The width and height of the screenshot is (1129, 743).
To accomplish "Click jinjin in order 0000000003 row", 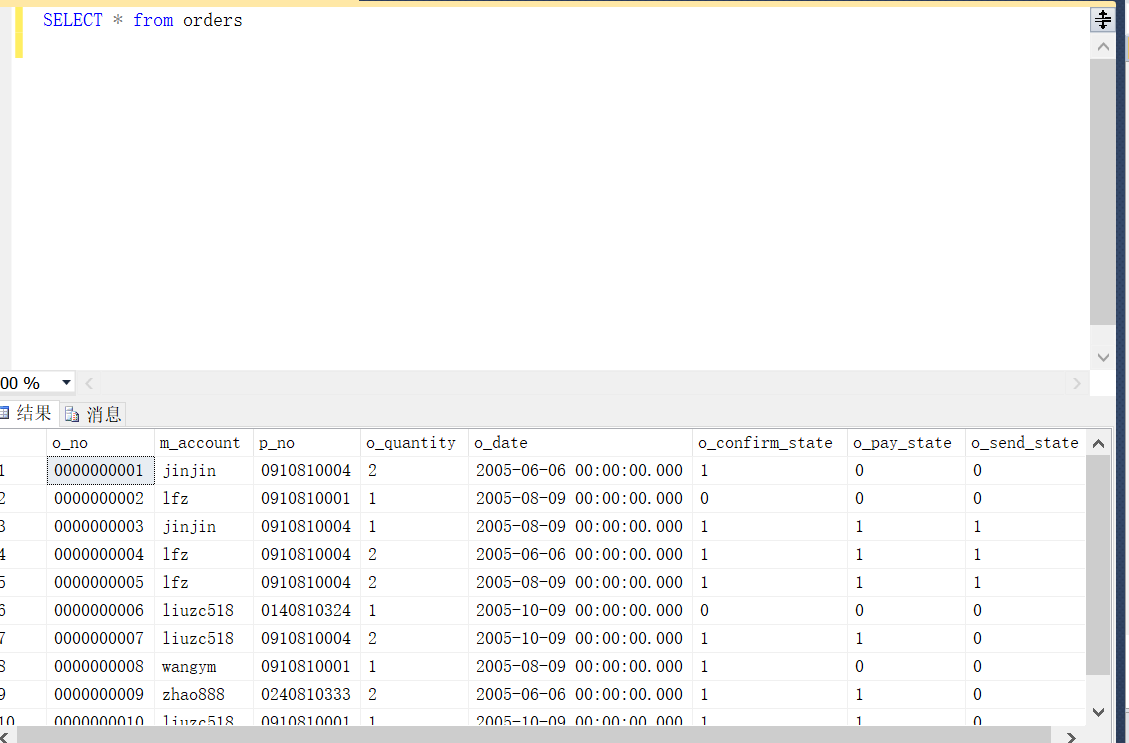I will [204, 526].
